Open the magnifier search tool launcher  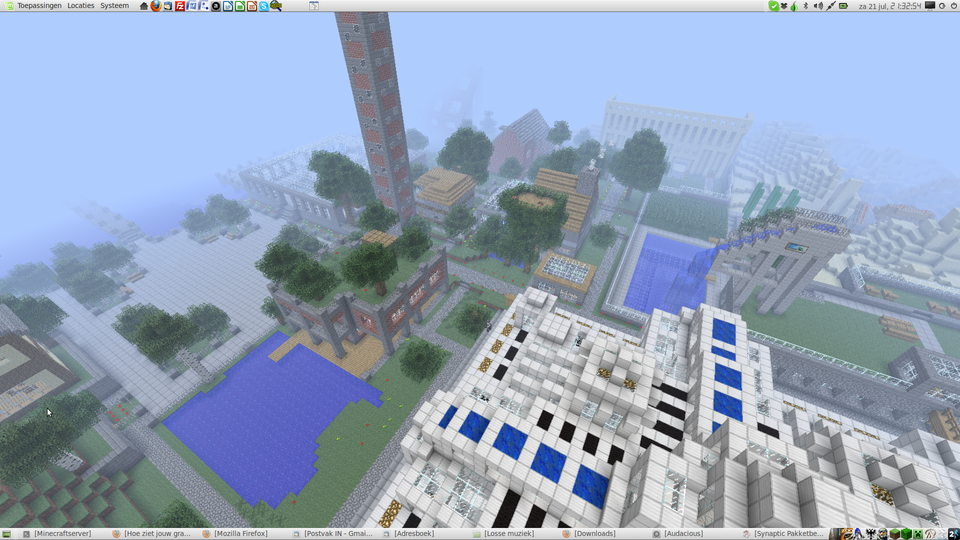pyautogui.click(x=276, y=6)
